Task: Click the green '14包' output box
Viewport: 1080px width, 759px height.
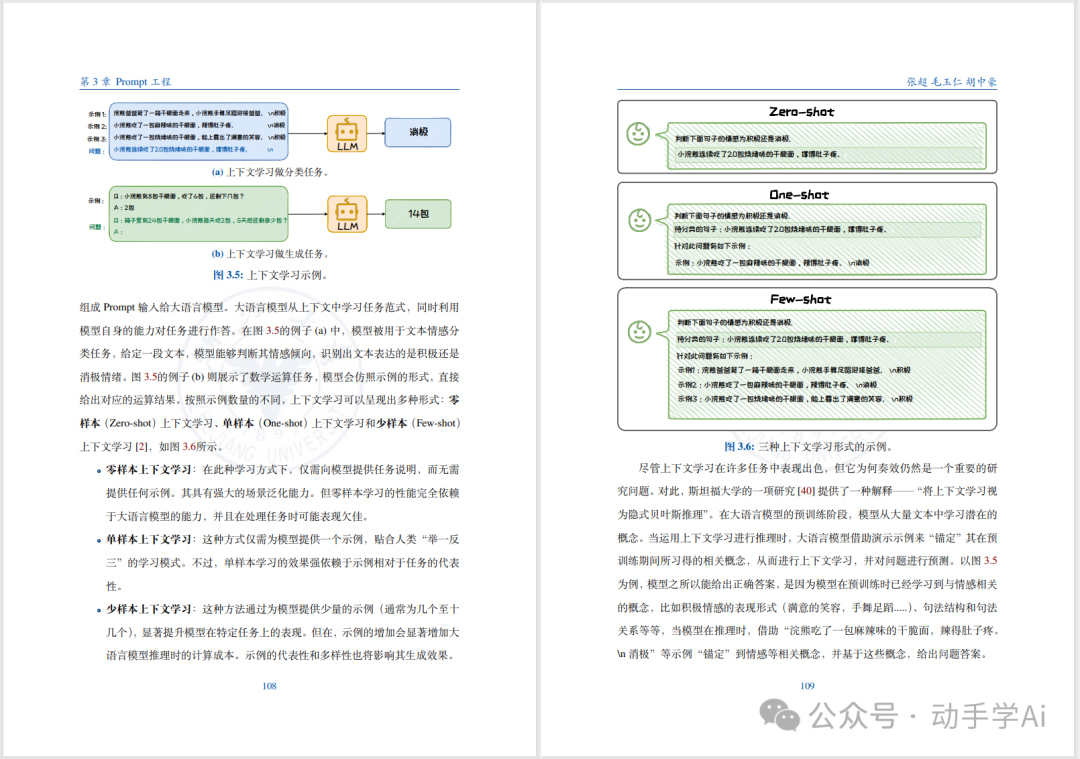Action: (x=418, y=214)
